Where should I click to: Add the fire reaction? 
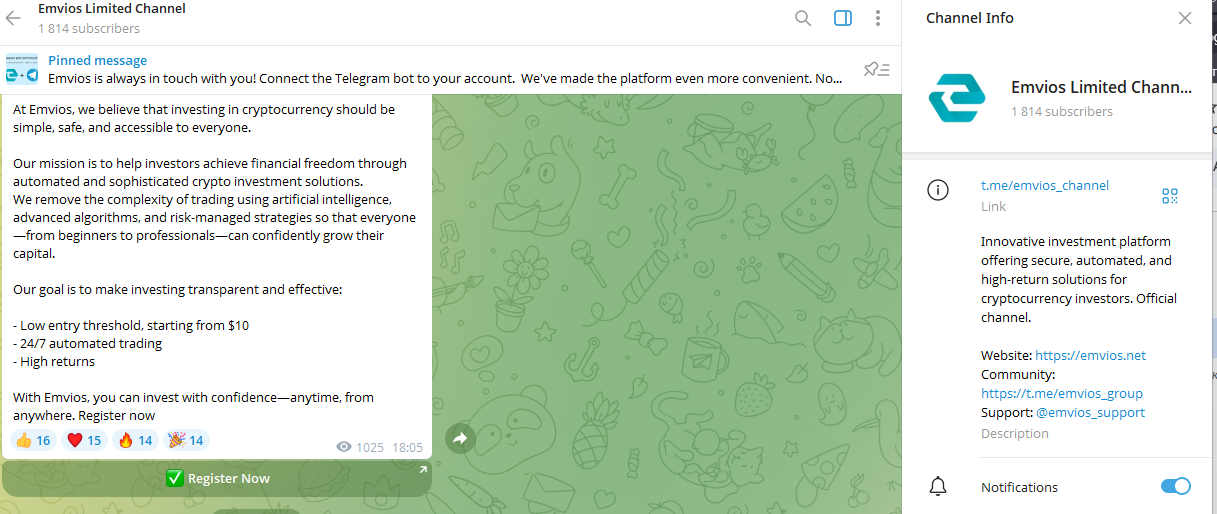135,440
